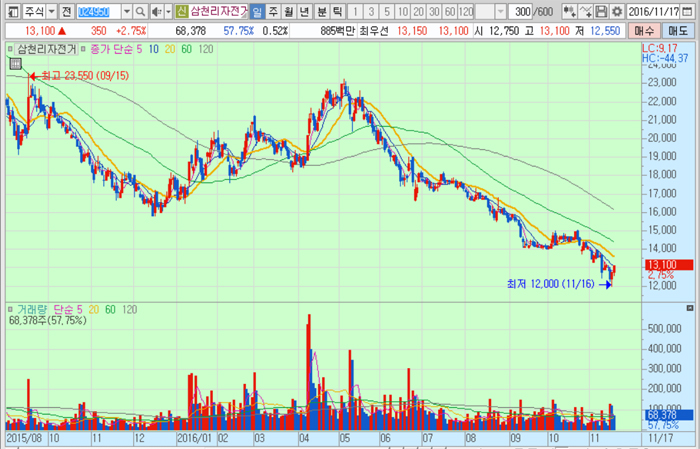Click the line overlay tool icon
Screen dimensions: 700x449
(586, 11)
